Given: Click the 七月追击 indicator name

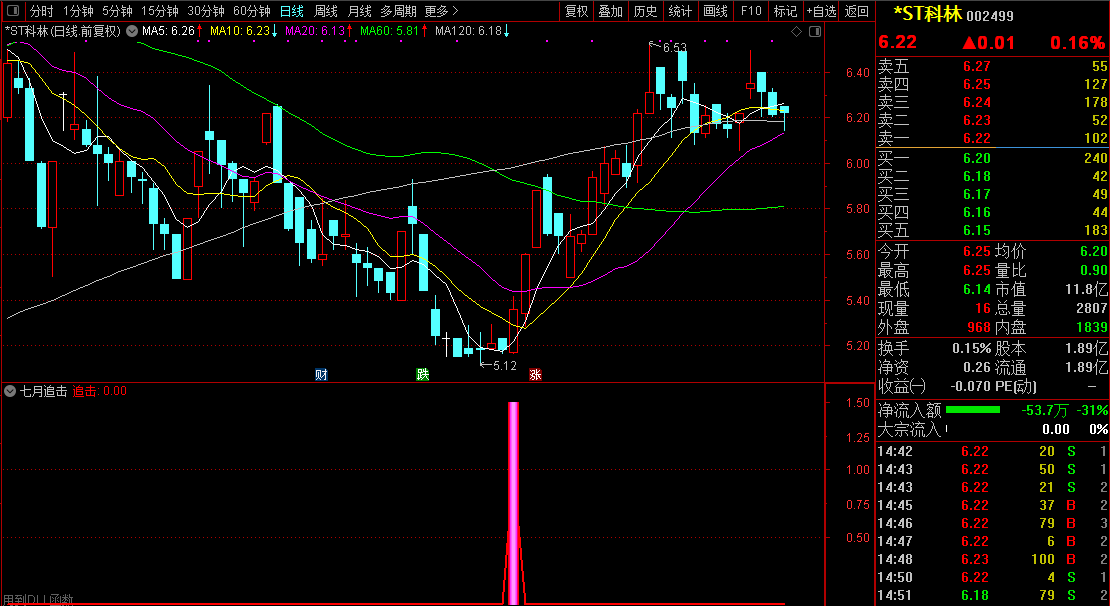Looking at the screenshot, I should (43, 391).
